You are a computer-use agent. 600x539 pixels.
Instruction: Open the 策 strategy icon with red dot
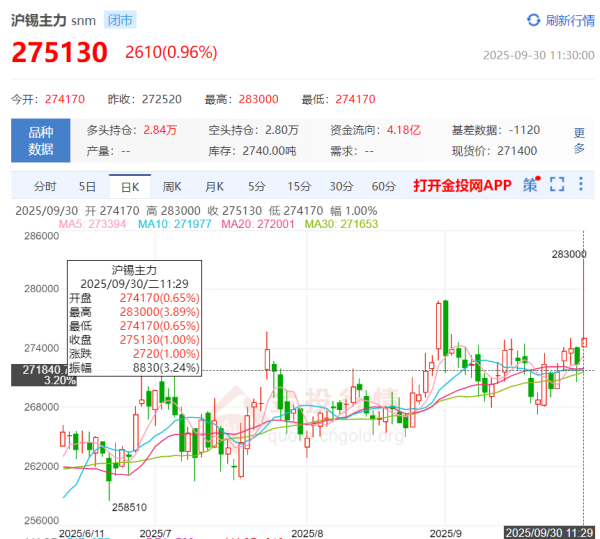coord(530,185)
